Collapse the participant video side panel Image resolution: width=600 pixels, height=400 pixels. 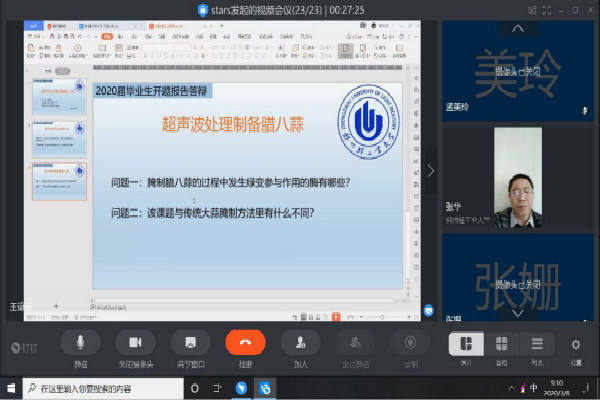(431, 170)
